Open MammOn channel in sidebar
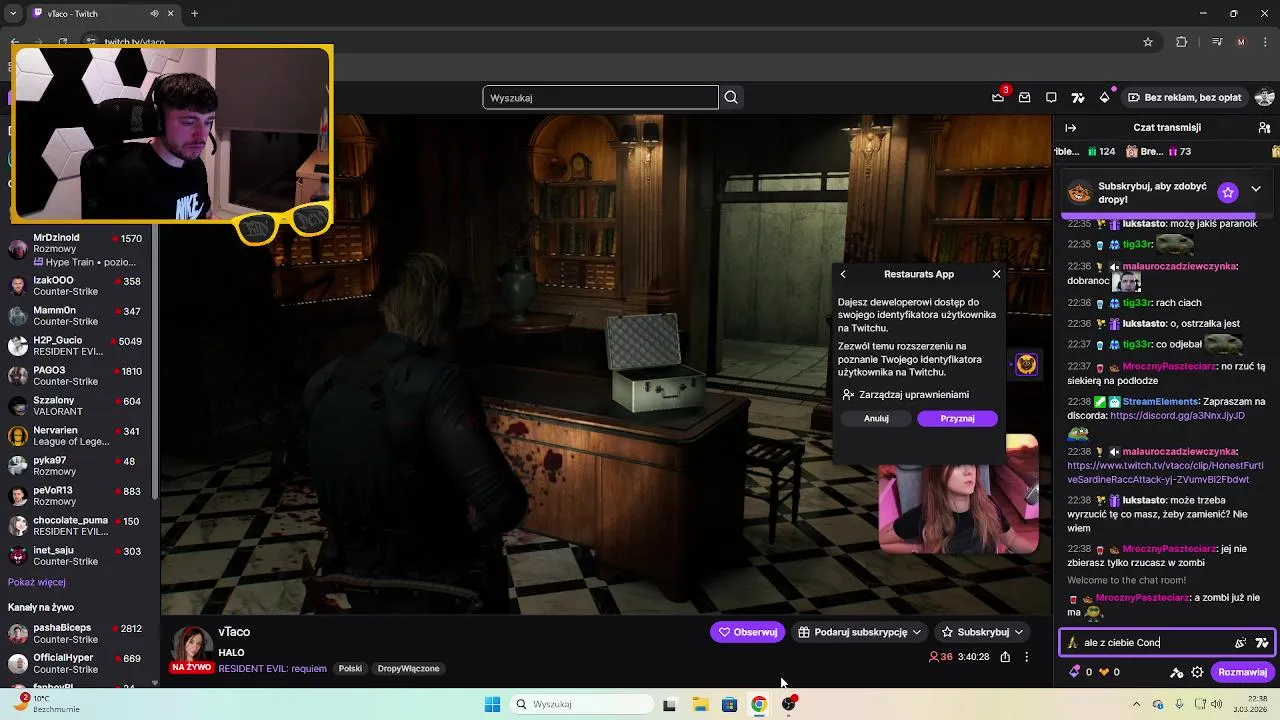 [x=78, y=316]
